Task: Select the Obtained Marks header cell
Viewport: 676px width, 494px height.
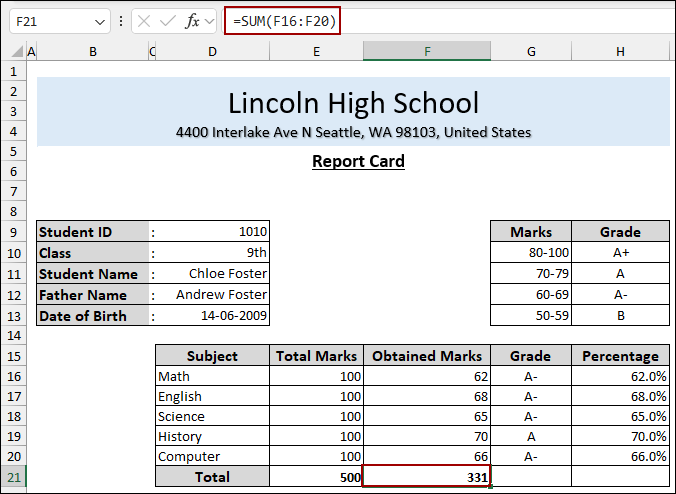Action: tap(427, 355)
